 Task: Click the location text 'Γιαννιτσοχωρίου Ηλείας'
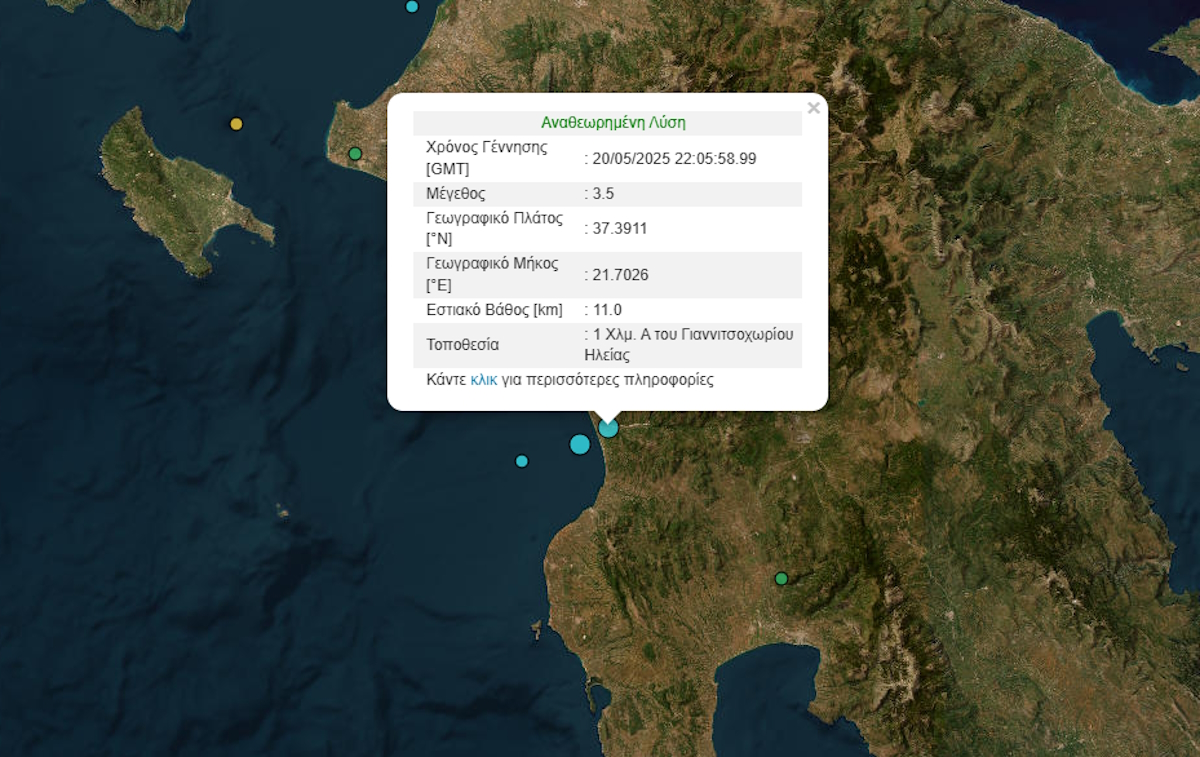click(690, 345)
